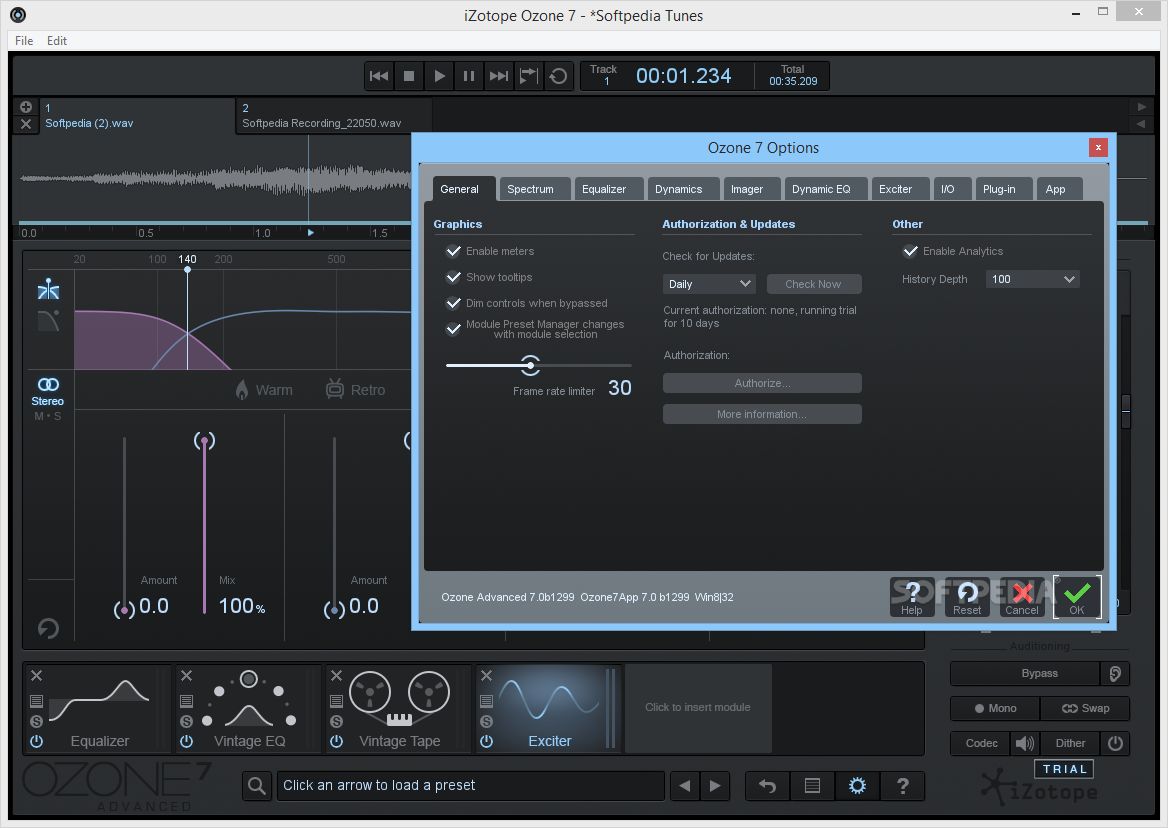Image resolution: width=1168 pixels, height=828 pixels.
Task: Skip to previous track in transport
Action: point(378,76)
